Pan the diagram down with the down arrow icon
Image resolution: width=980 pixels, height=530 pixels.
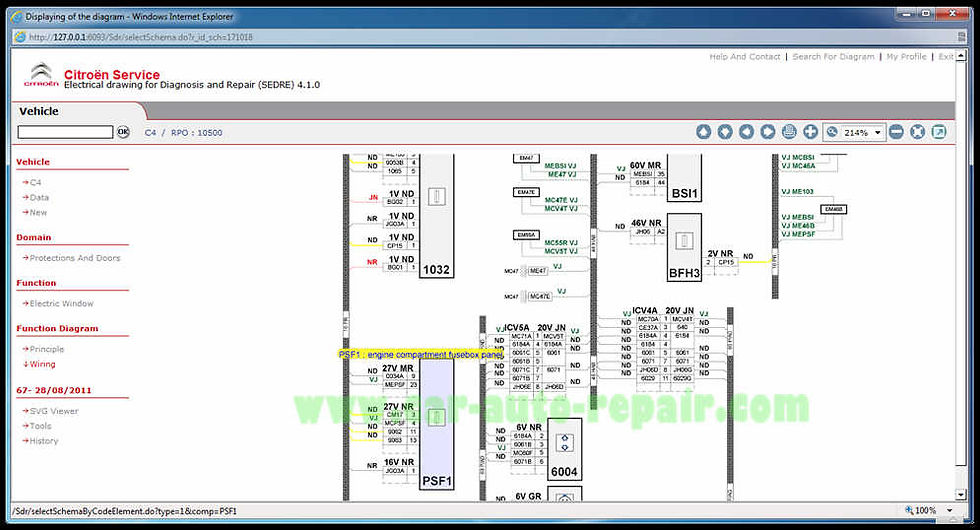coord(725,132)
